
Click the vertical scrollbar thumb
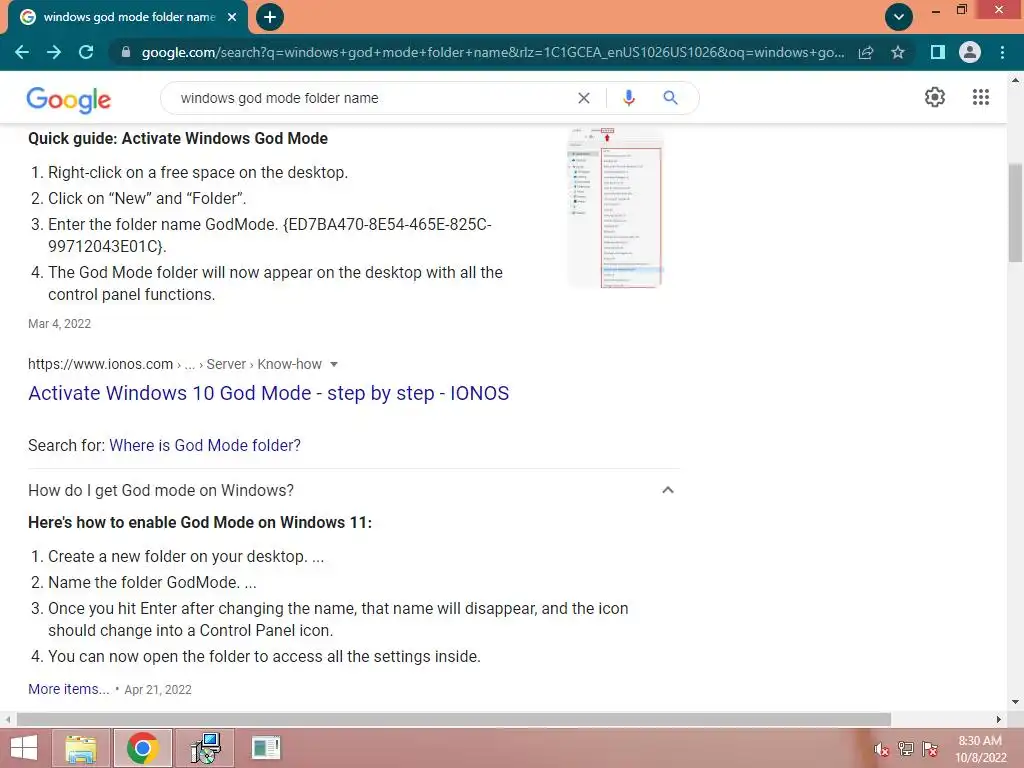click(x=1015, y=212)
